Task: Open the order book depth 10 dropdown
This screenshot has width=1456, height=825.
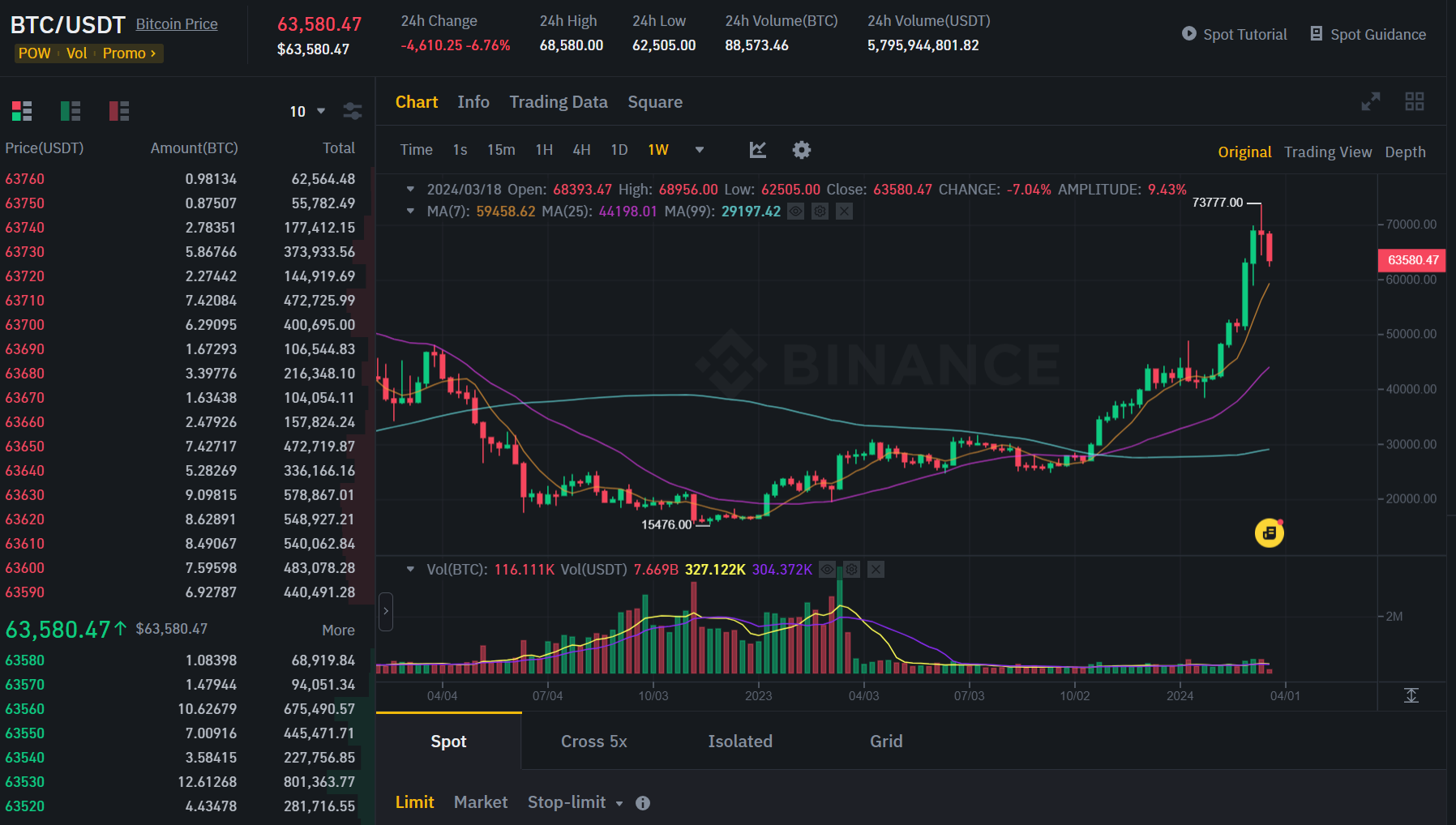Action: click(x=308, y=111)
